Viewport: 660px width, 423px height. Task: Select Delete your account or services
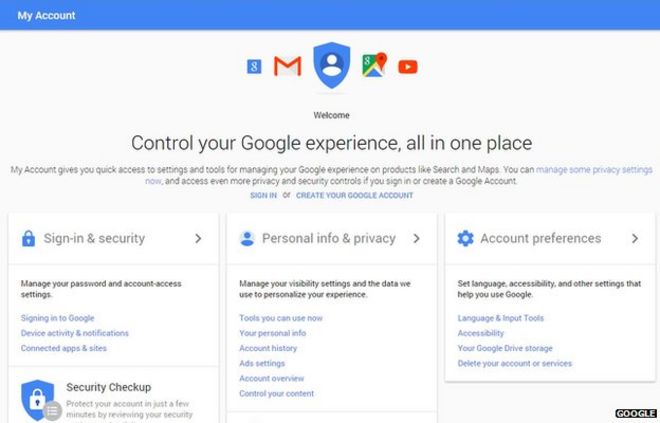coord(514,363)
